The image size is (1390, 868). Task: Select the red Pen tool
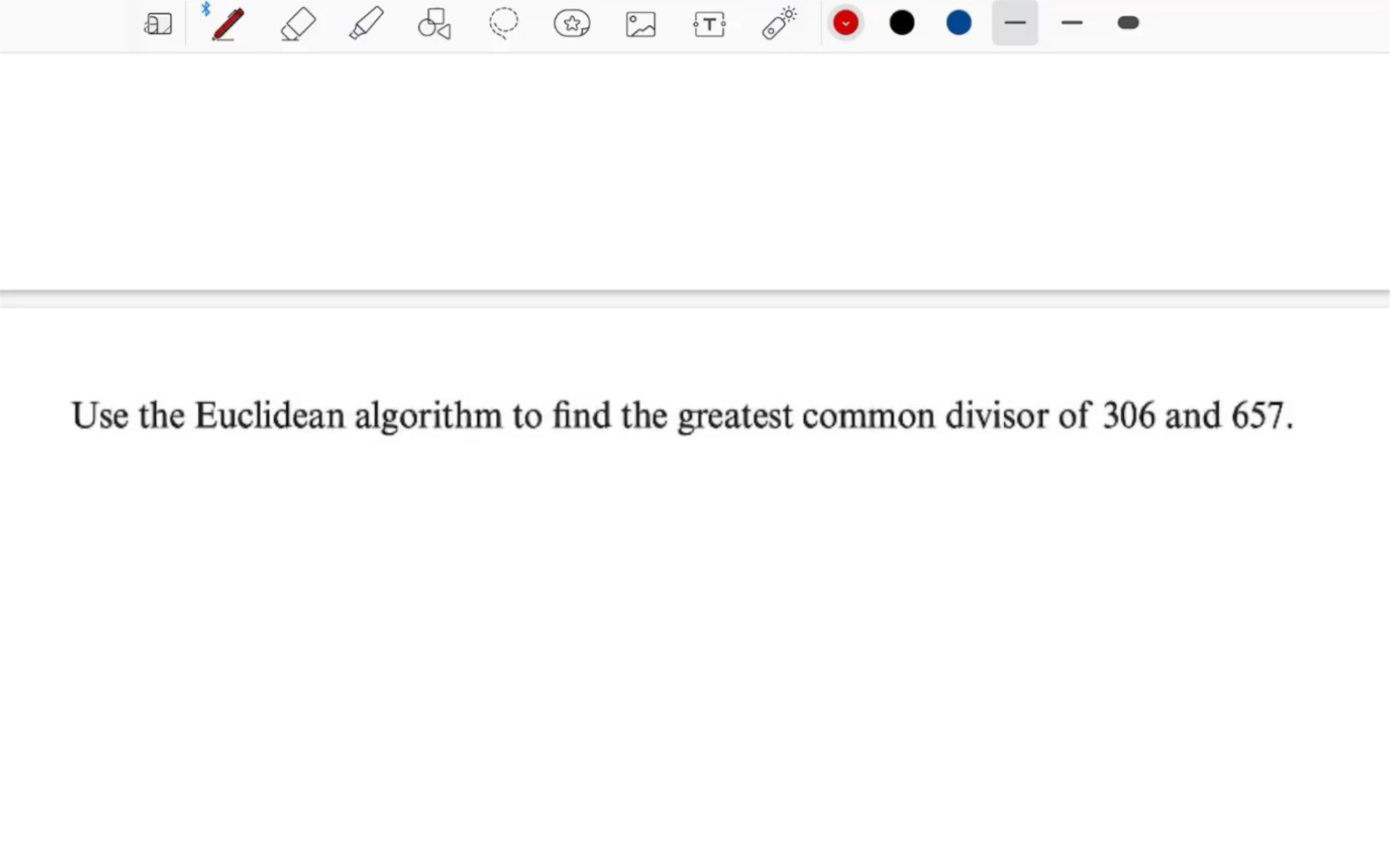[x=228, y=24]
